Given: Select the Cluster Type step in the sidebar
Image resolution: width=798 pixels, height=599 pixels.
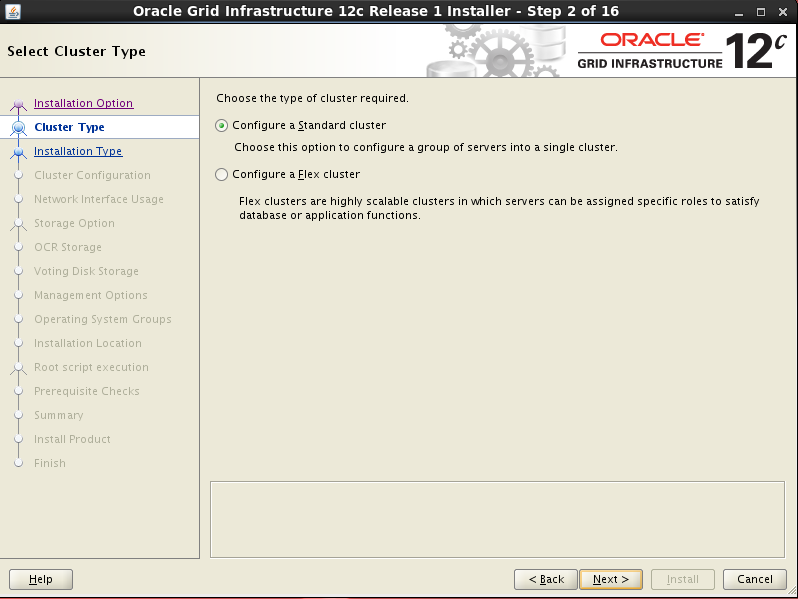Looking at the screenshot, I should (x=69, y=127).
